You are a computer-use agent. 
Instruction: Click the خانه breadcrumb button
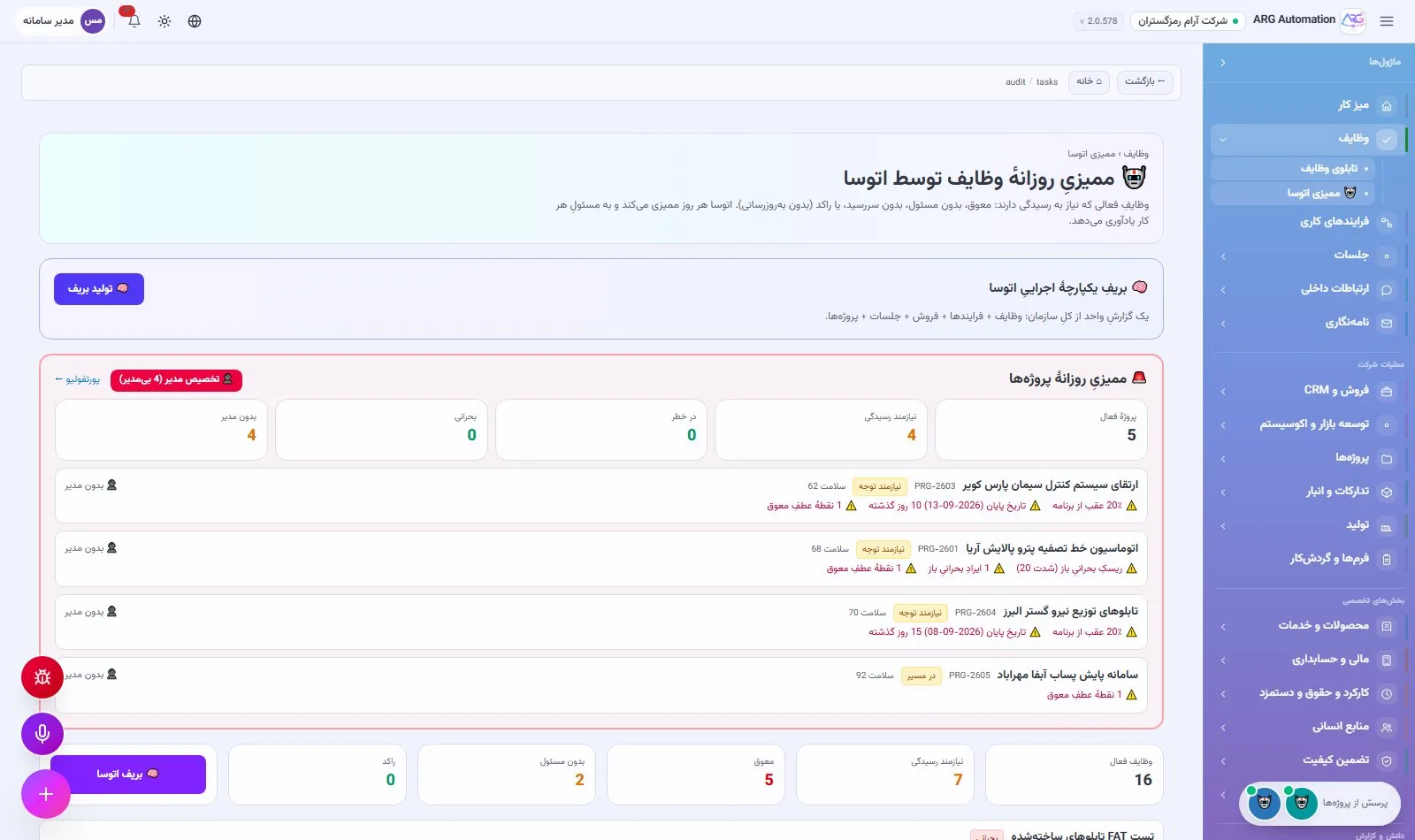click(x=1089, y=81)
